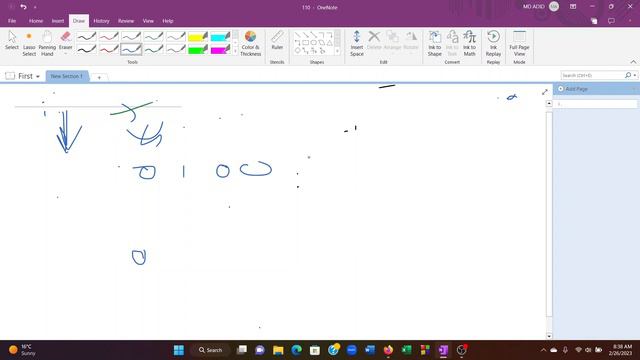This screenshot has width=640, height=360.
Task: Activate the Lasso Select tool
Action: (29, 44)
